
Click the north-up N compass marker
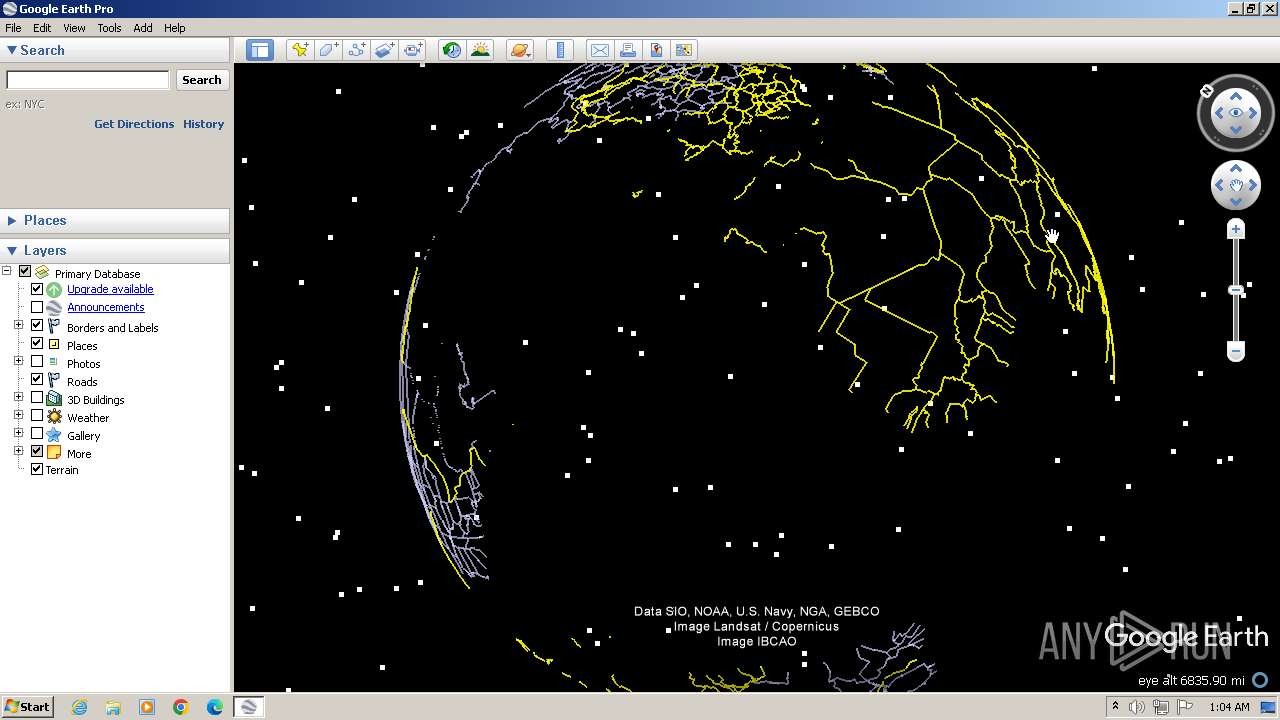[1207, 91]
